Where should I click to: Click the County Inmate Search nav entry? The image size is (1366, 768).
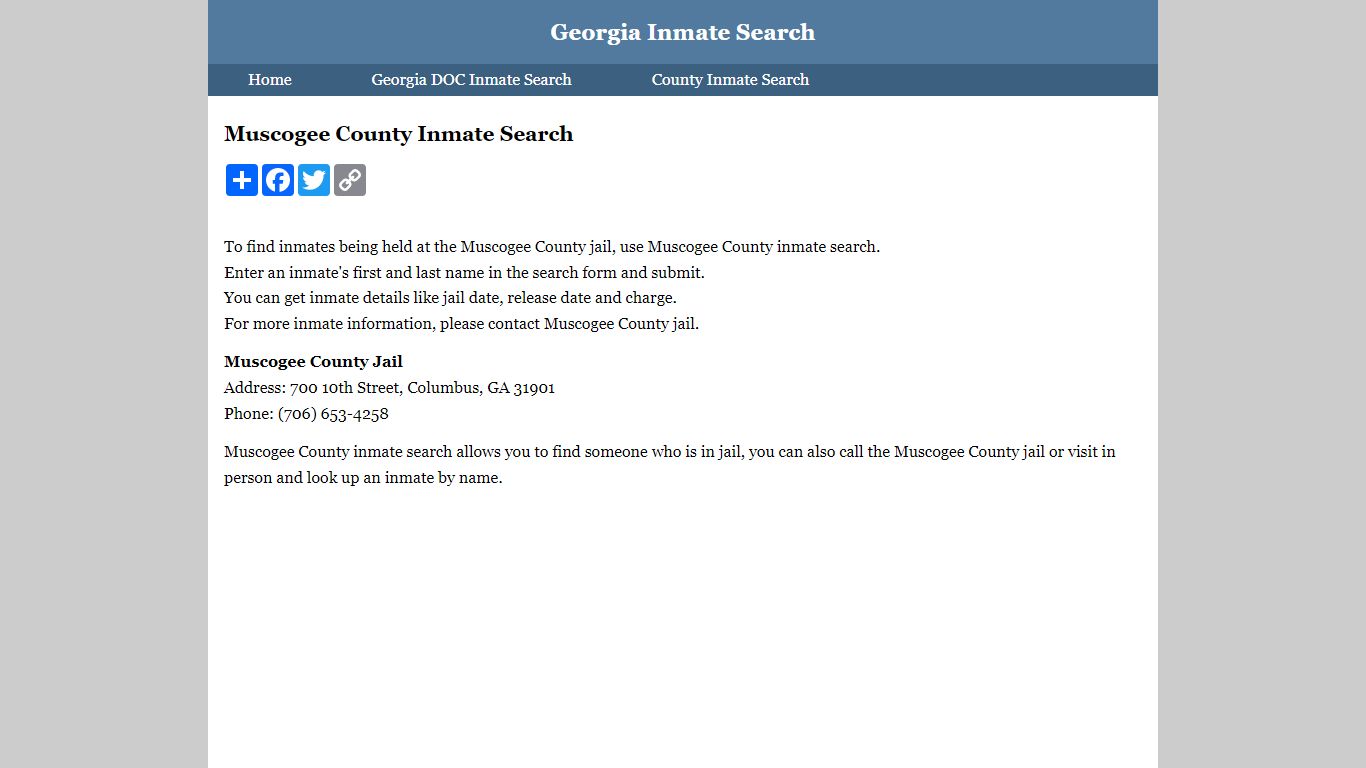pyautogui.click(x=730, y=79)
